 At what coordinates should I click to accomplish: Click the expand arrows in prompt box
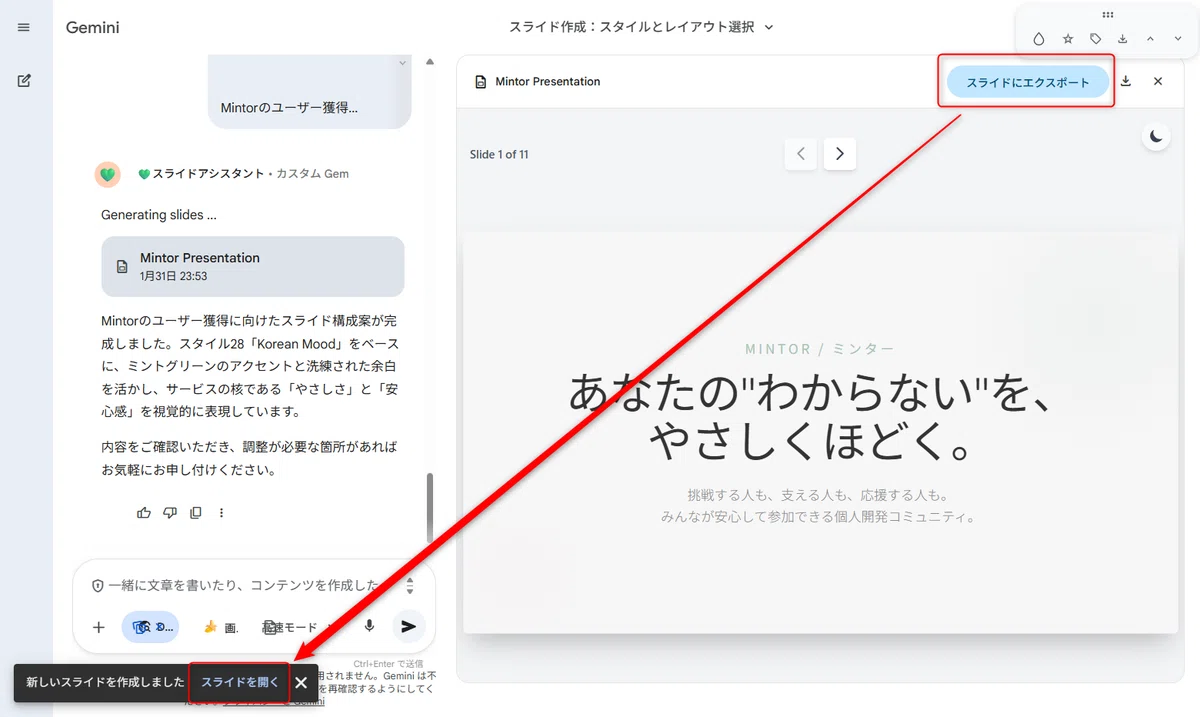click(x=409, y=586)
